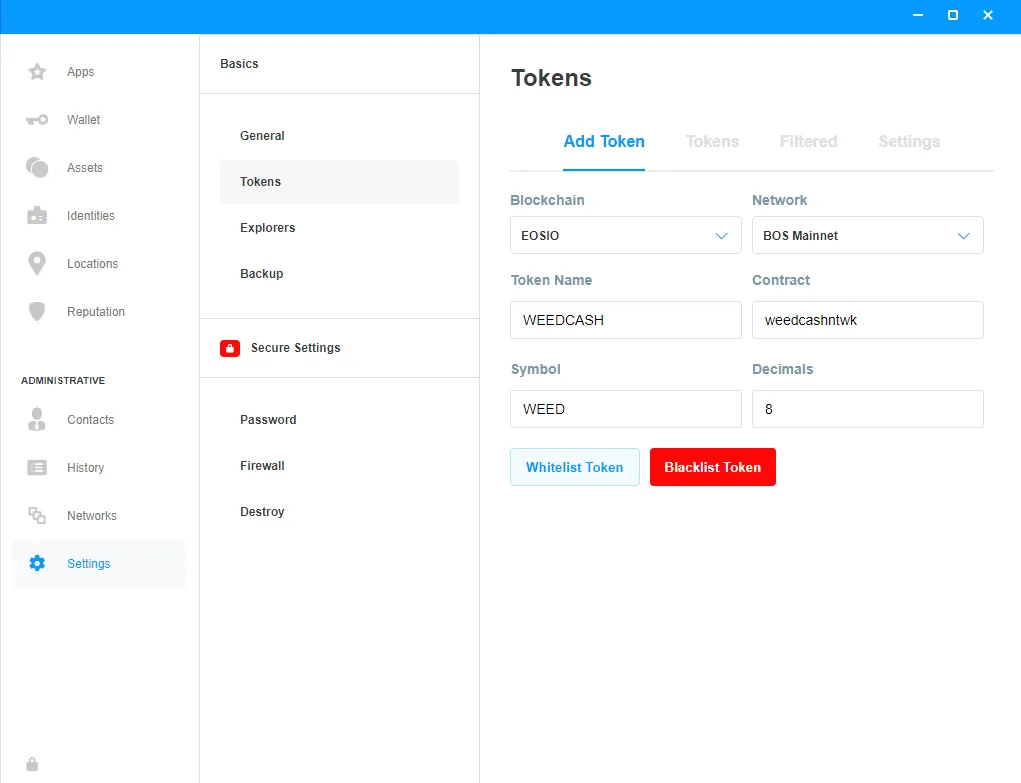Click the red Secure Settings lock icon
The height and width of the screenshot is (783, 1021).
coord(230,349)
